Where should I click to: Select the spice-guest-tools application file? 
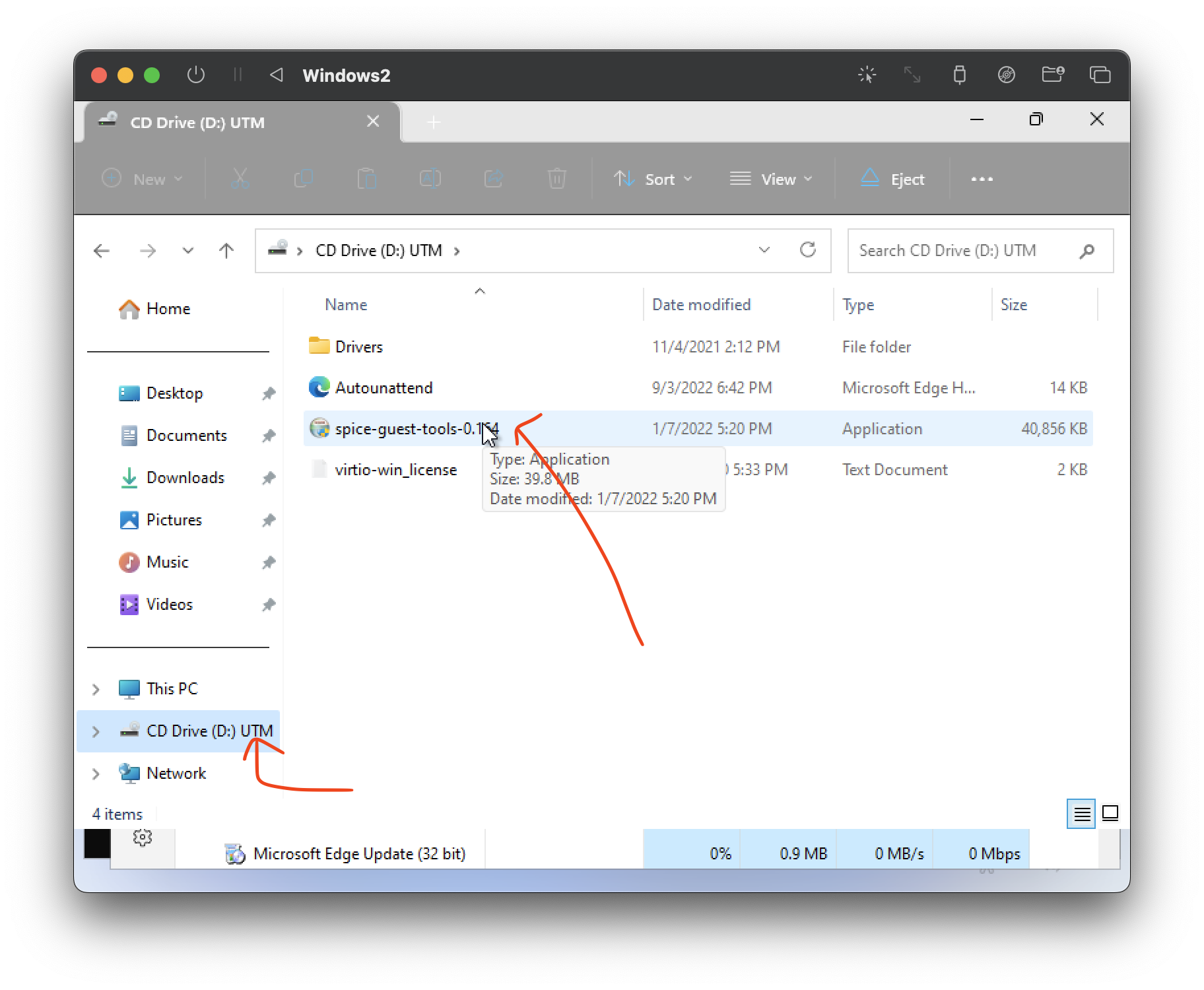[x=698, y=428]
